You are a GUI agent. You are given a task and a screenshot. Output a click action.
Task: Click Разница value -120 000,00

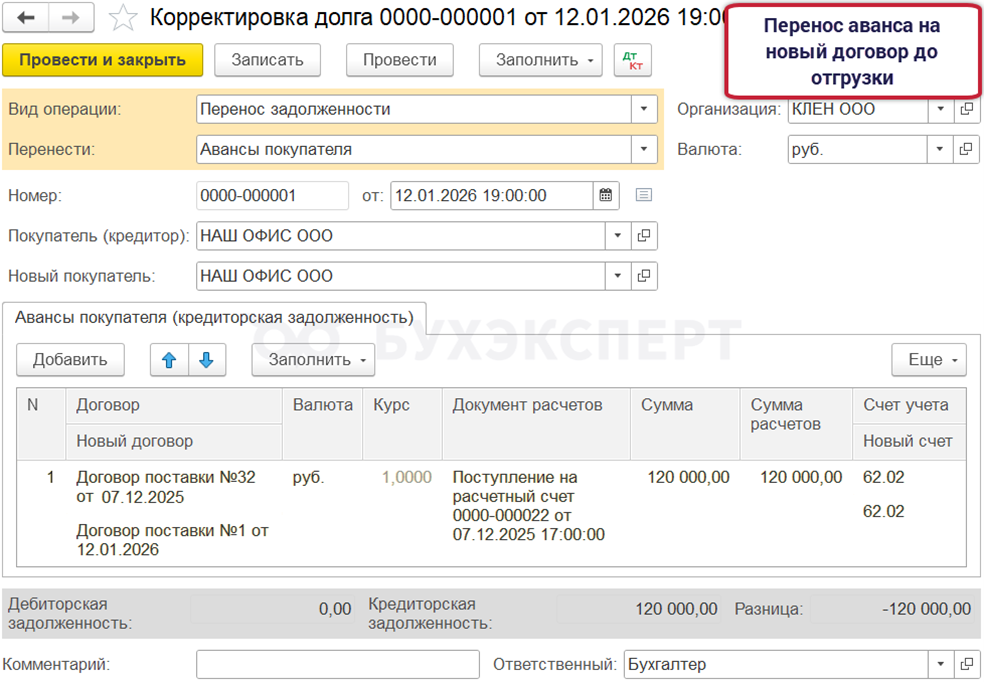(894, 609)
